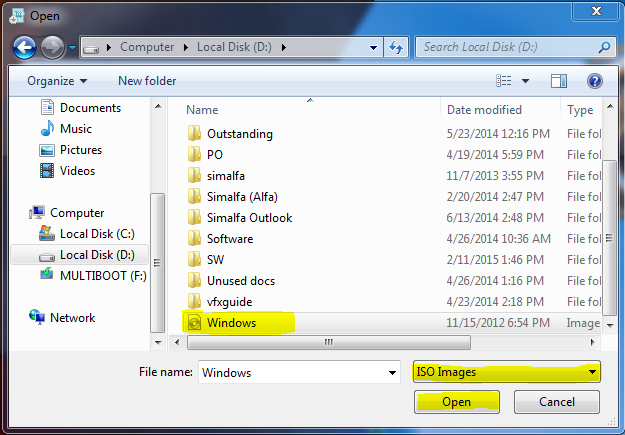
Task: Open Help with the question mark icon
Action: pos(594,81)
